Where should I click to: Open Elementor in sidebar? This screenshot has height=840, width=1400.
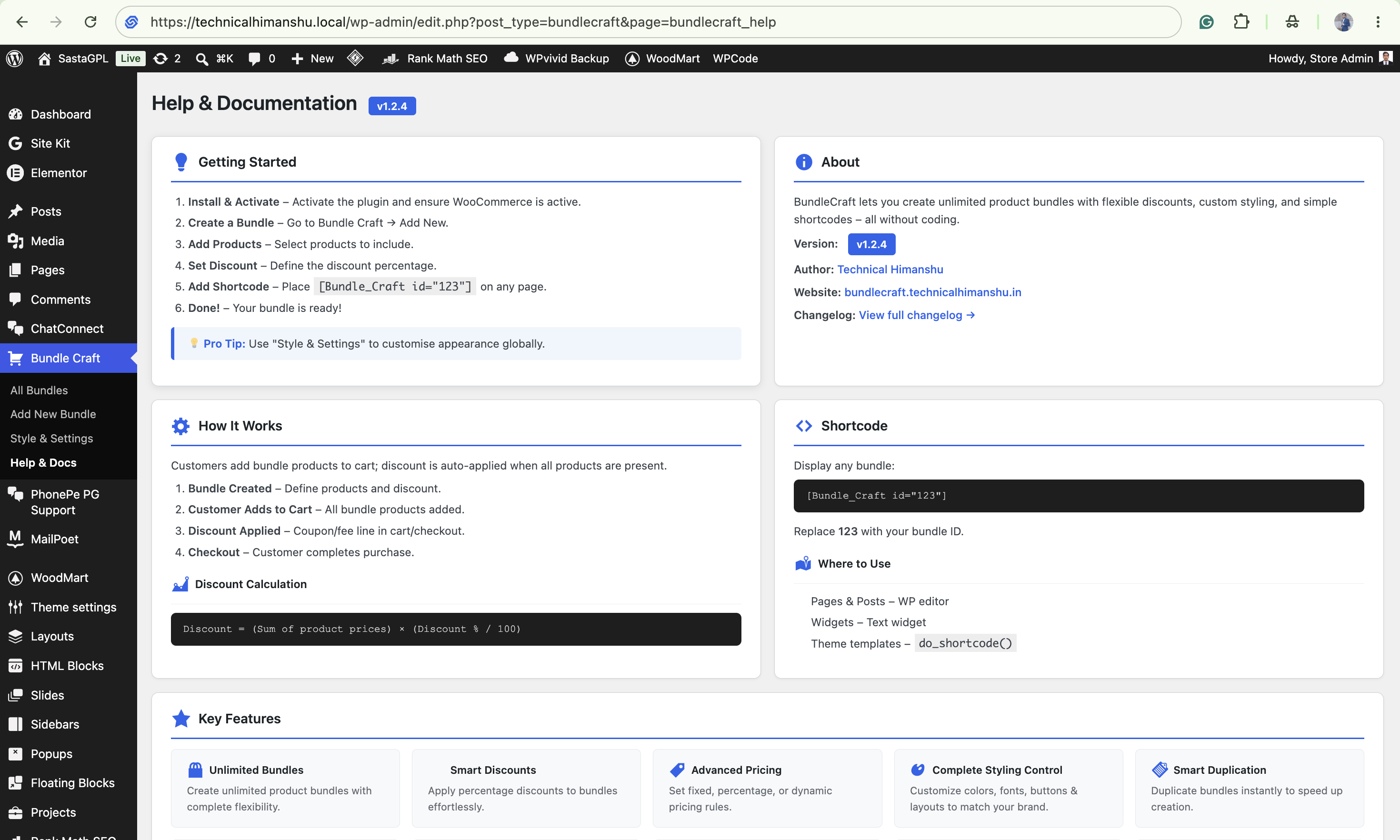(x=69, y=173)
